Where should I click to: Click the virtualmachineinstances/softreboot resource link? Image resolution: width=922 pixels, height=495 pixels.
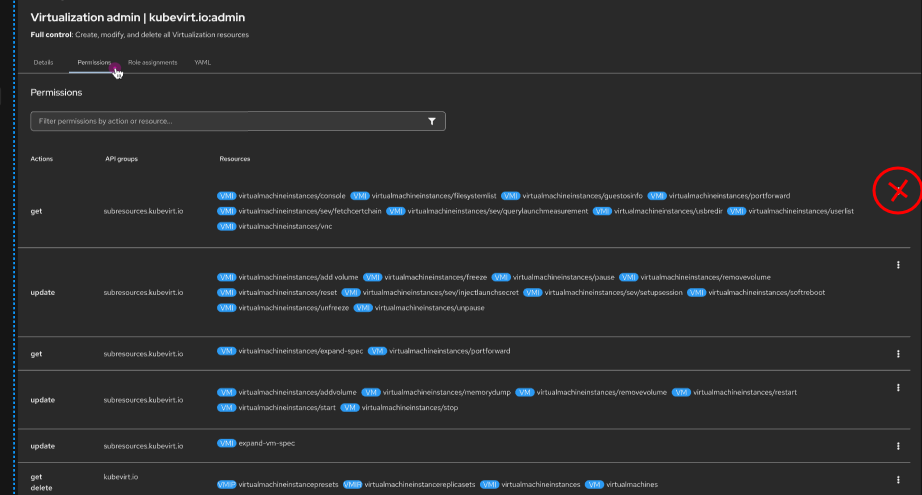(780, 292)
